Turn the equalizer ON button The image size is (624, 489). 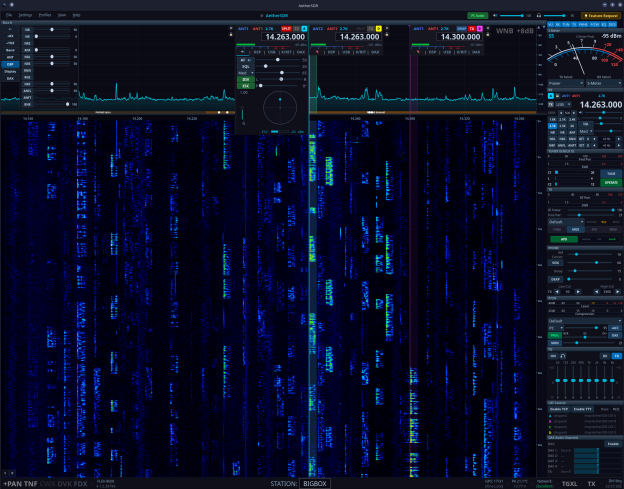[x=553, y=356]
